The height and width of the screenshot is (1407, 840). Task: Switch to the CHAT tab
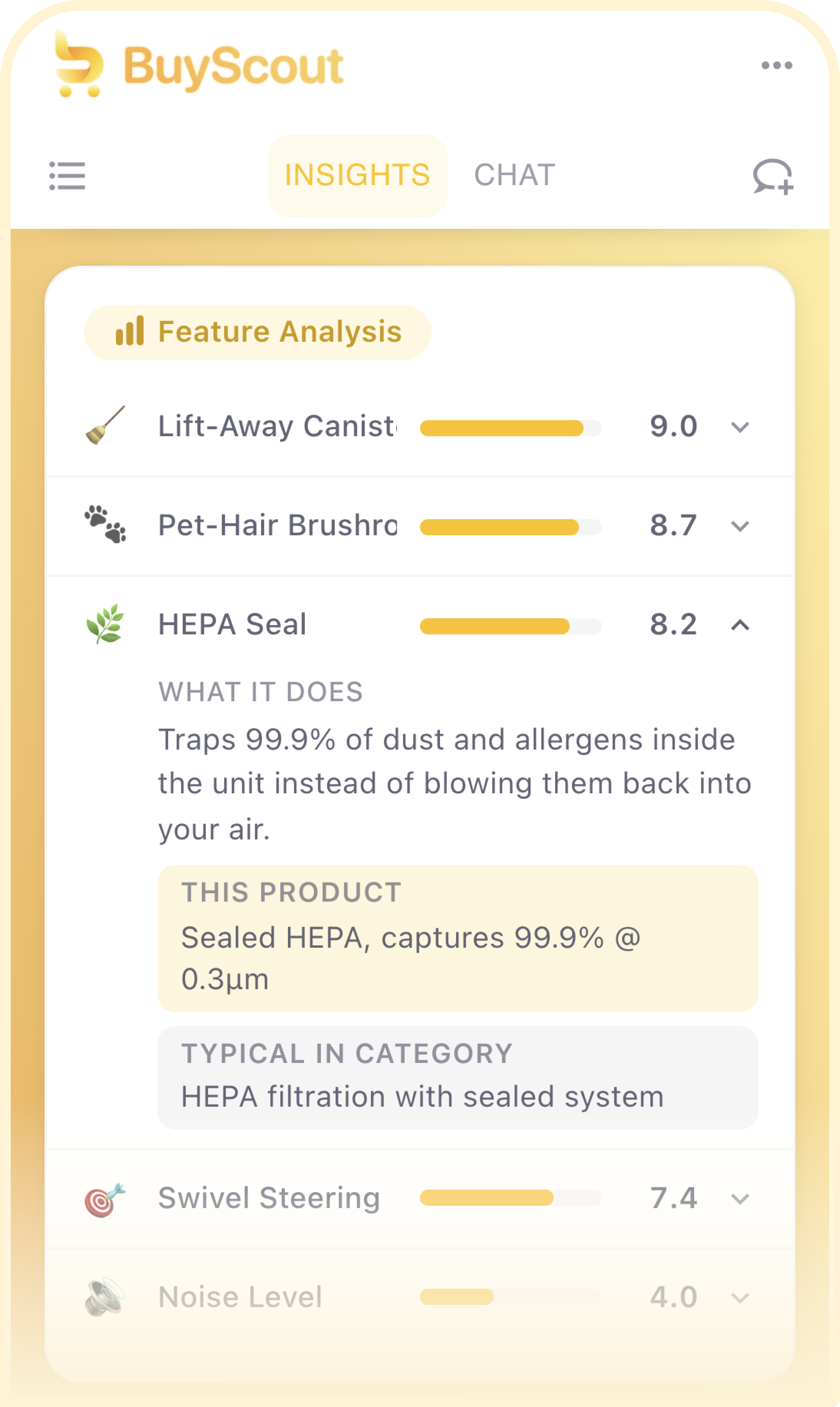(514, 175)
